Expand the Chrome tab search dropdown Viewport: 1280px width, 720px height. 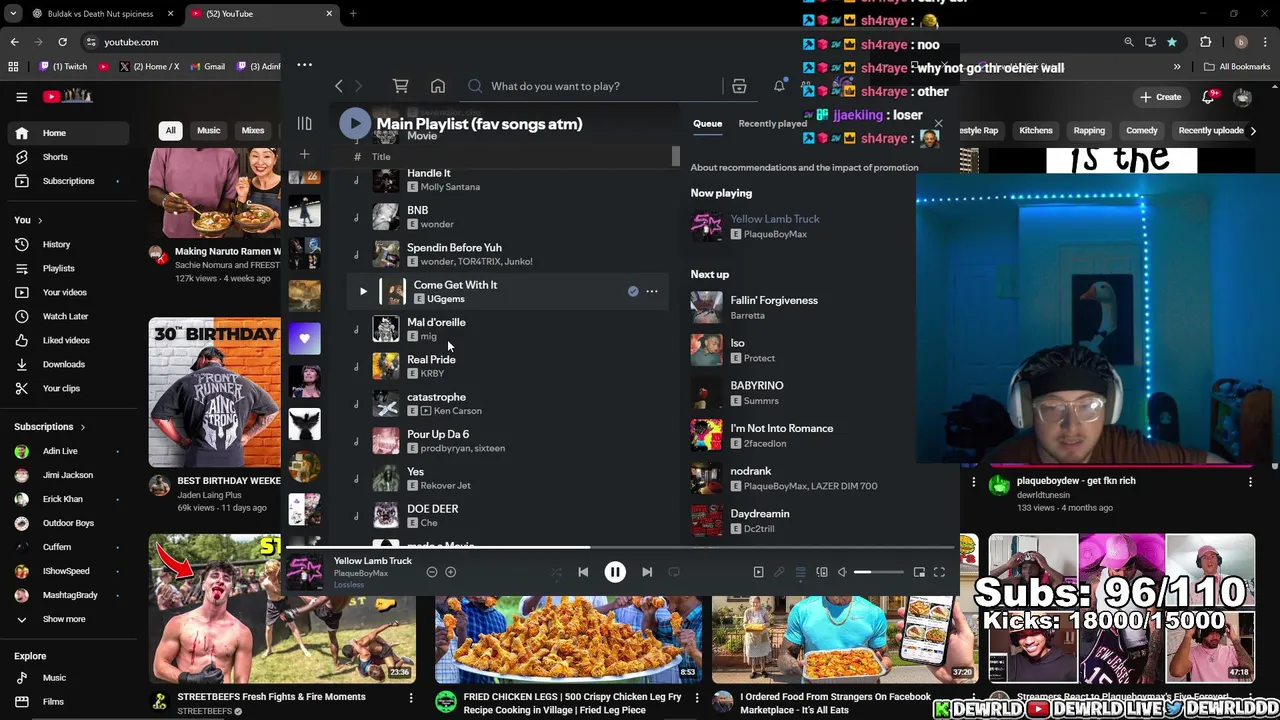[13, 14]
